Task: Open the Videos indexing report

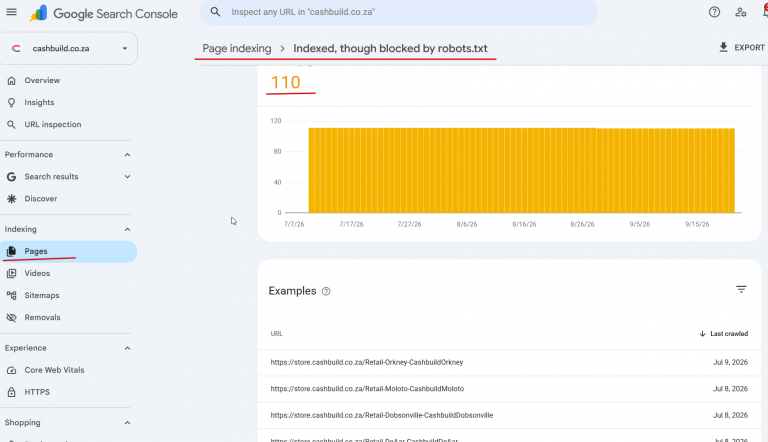Action: click(37, 273)
